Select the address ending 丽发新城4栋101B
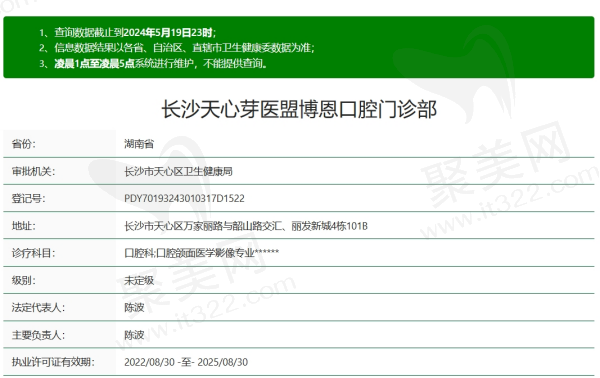The height and width of the screenshot is (378, 600). [246, 226]
